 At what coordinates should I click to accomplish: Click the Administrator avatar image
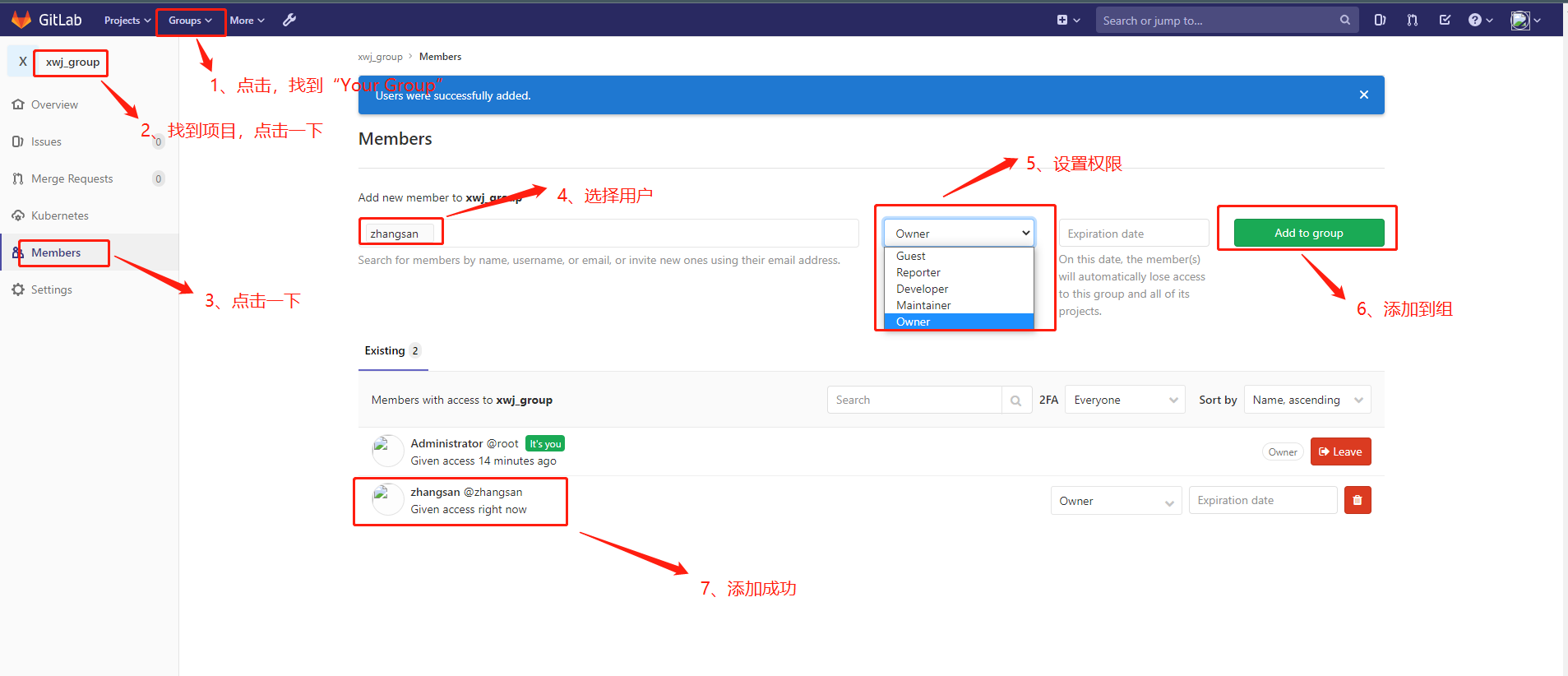tap(387, 451)
